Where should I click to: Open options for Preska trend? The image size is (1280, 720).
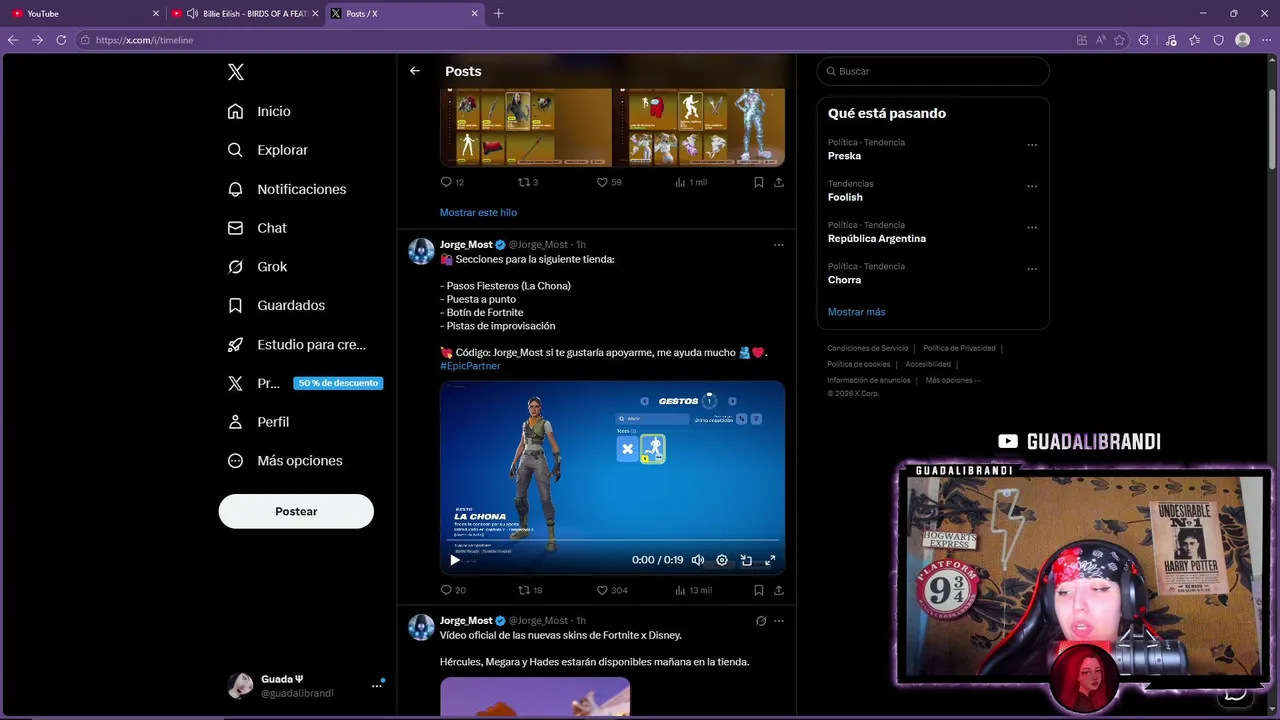pos(1032,145)
